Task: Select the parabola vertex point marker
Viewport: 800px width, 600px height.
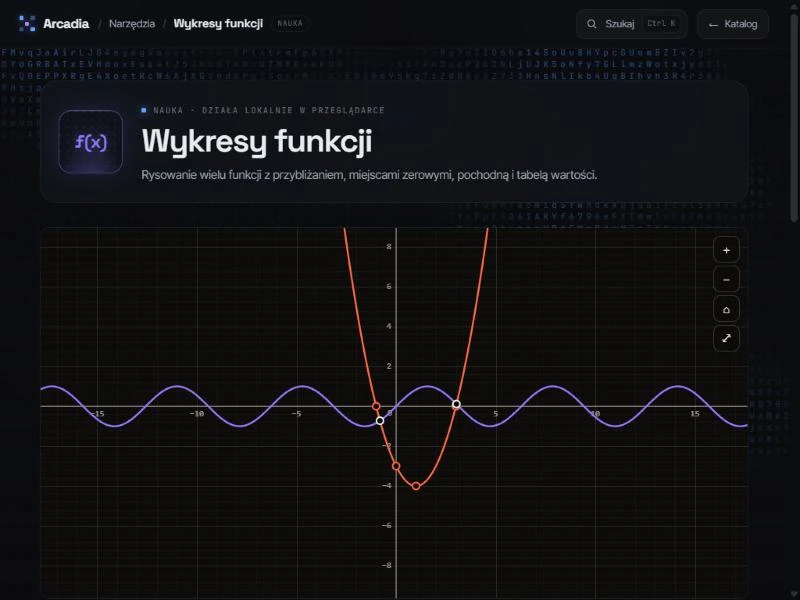Action: pos(416,486)
